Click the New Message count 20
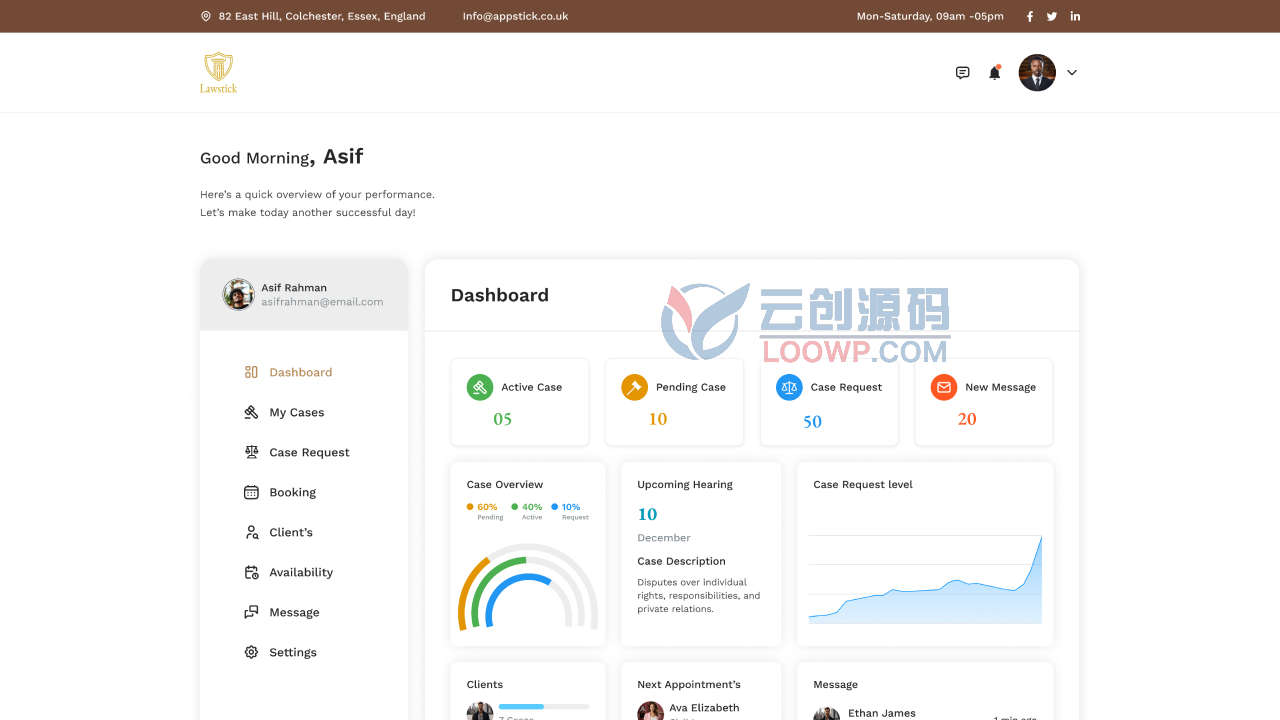 pyautogui.click(x=966, y=419)
